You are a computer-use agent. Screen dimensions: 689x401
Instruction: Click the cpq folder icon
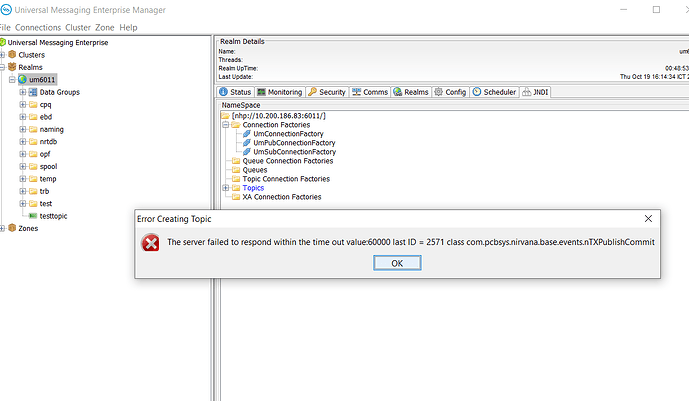(x=33, y=105)
